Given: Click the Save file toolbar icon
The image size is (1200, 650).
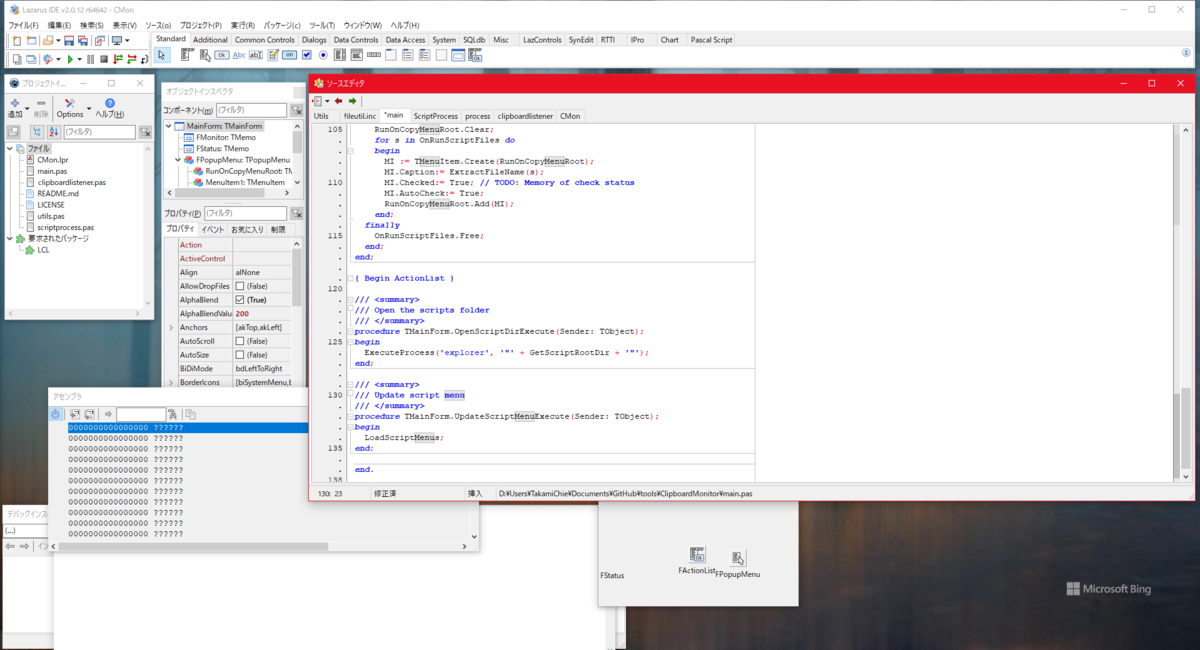Looking at the screenshot, I should pyautogui.click(x=69, y=41).
